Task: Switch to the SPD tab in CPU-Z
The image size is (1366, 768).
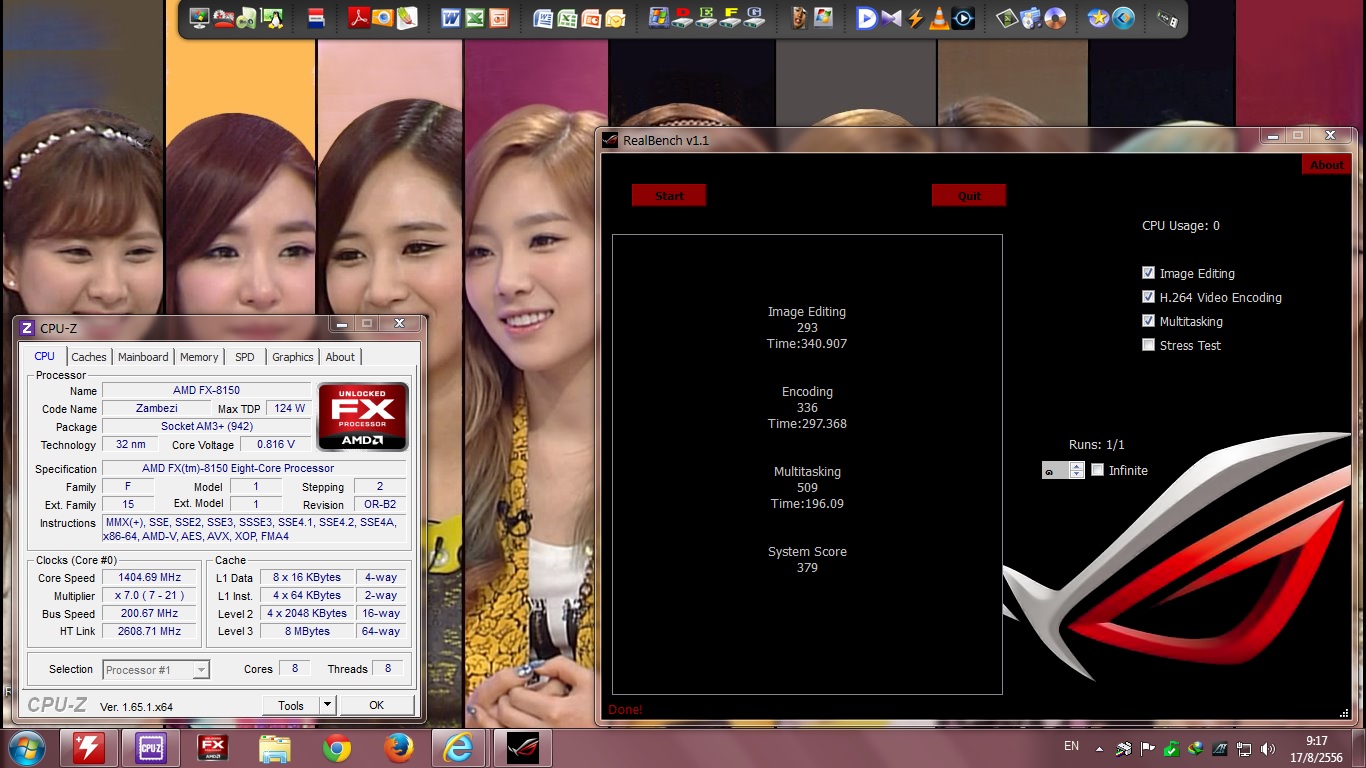Action: tap(245, 357)
